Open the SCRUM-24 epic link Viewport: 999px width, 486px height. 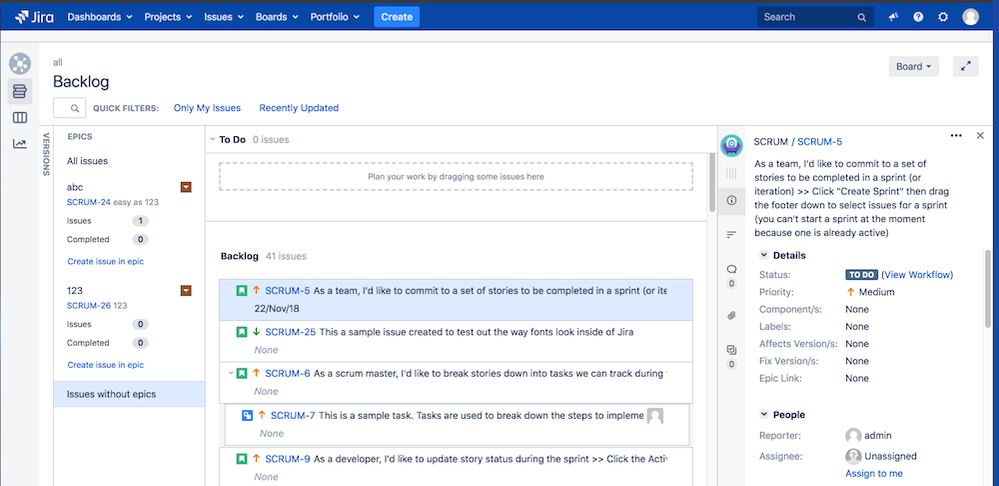pos(89,203)
